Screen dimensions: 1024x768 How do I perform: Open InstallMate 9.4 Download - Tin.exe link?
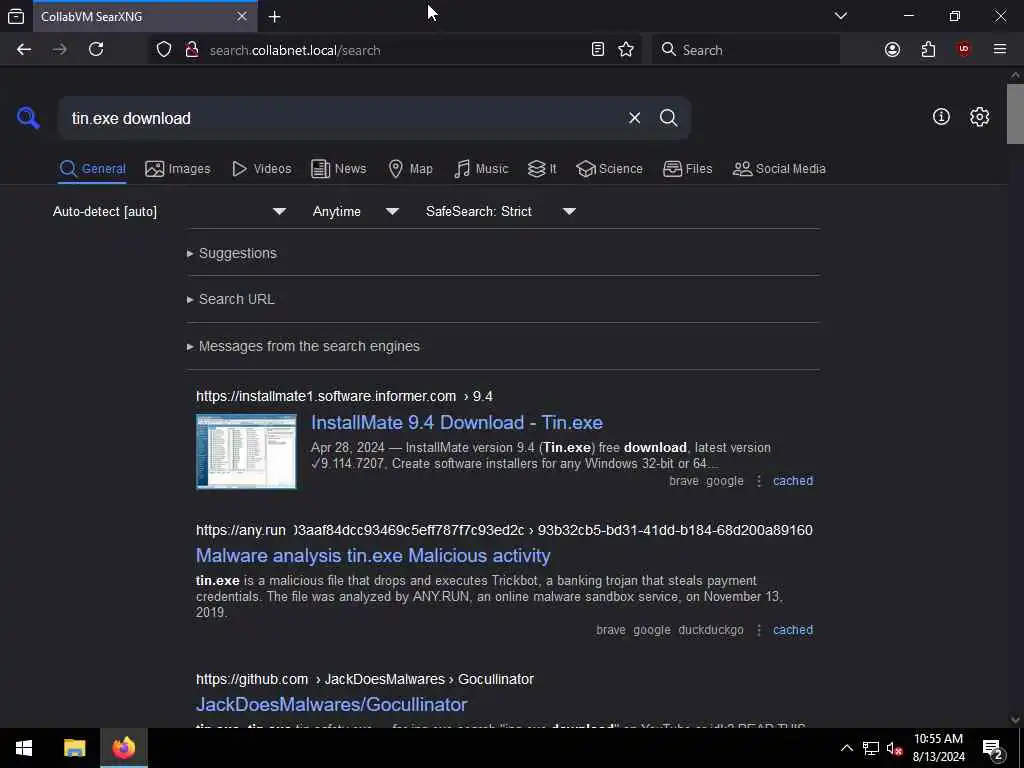pyautogui.click(x=456, y=423)
